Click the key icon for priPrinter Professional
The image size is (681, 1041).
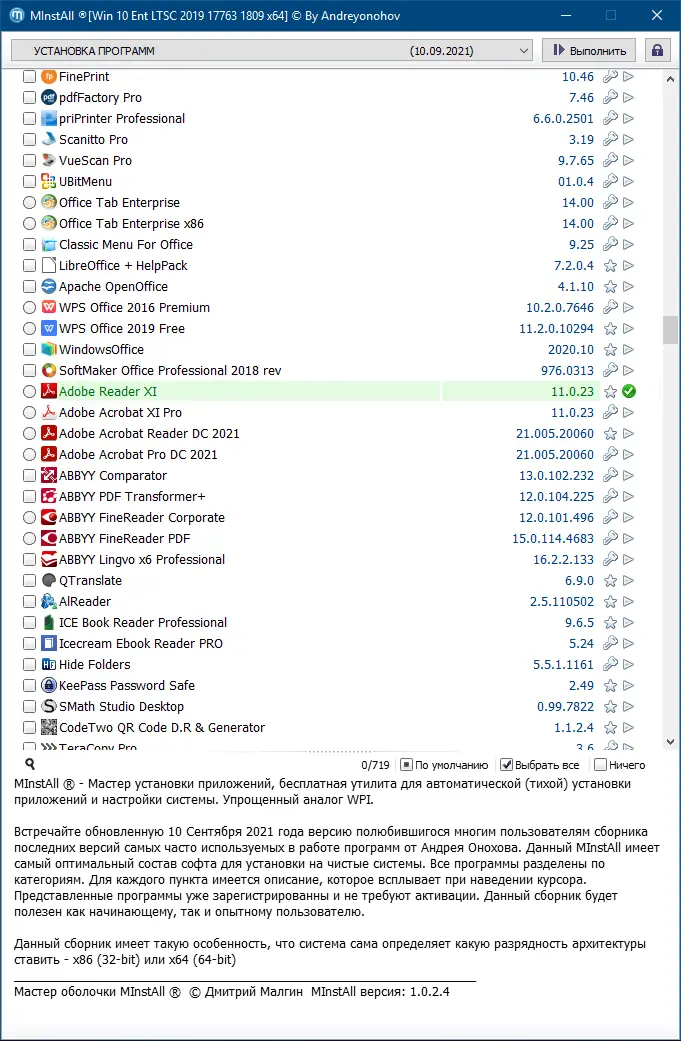610,118
